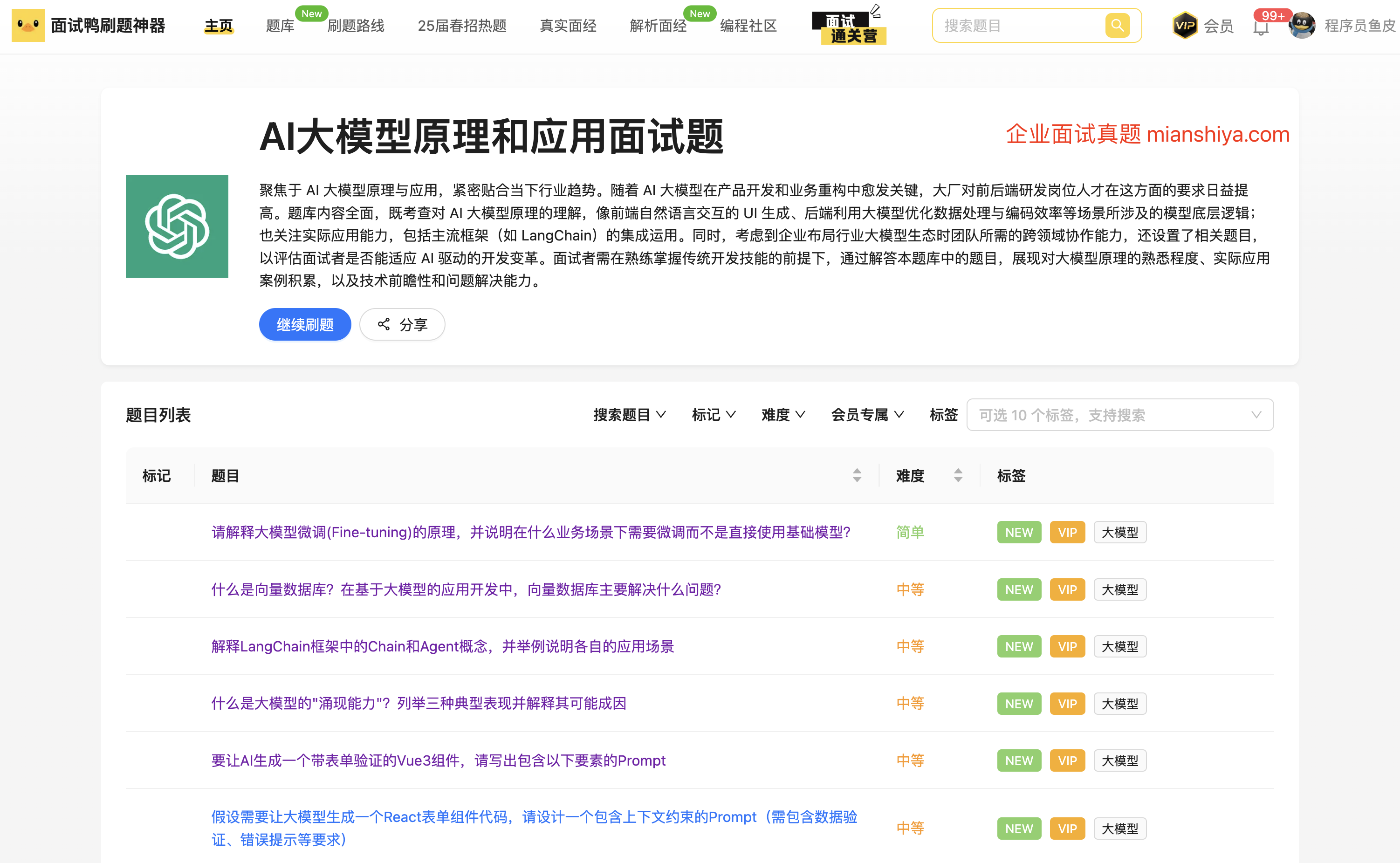Screen dimensions: 1400x863
Task: Sort the list by 题目 column
Action: 857,475
